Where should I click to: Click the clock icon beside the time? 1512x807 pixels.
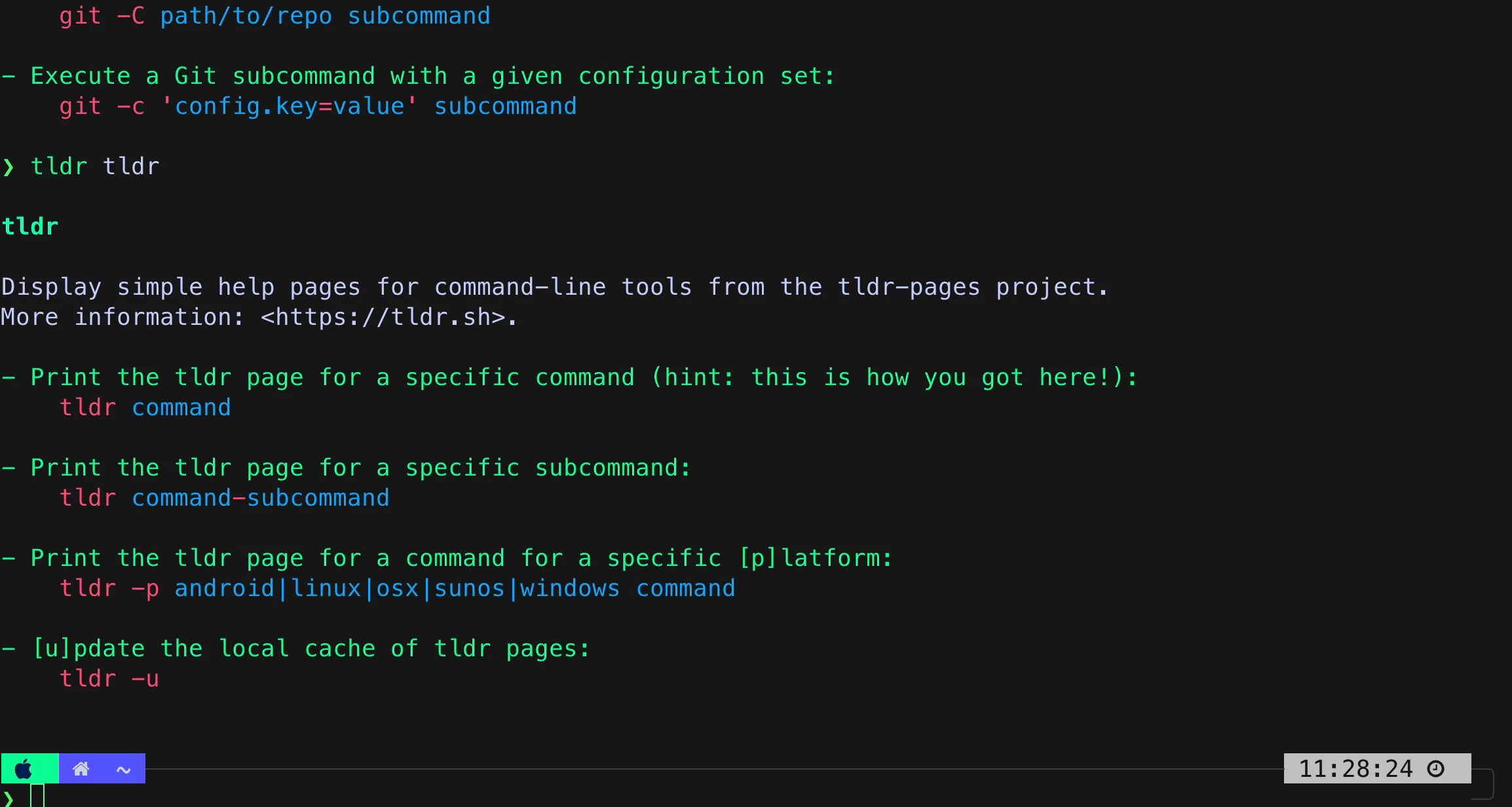pos(1436,768)
